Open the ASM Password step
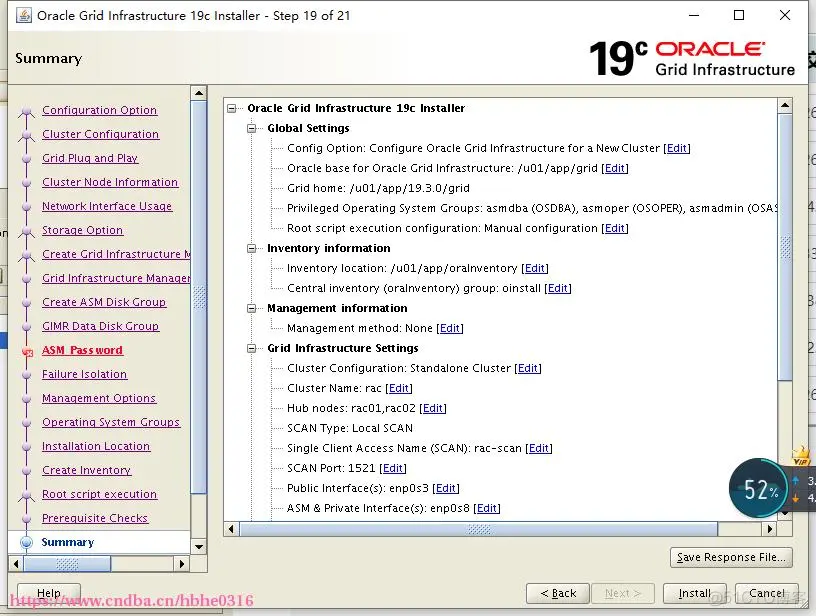The height and width of the screenshot is (616, 816). coord(82,350)
